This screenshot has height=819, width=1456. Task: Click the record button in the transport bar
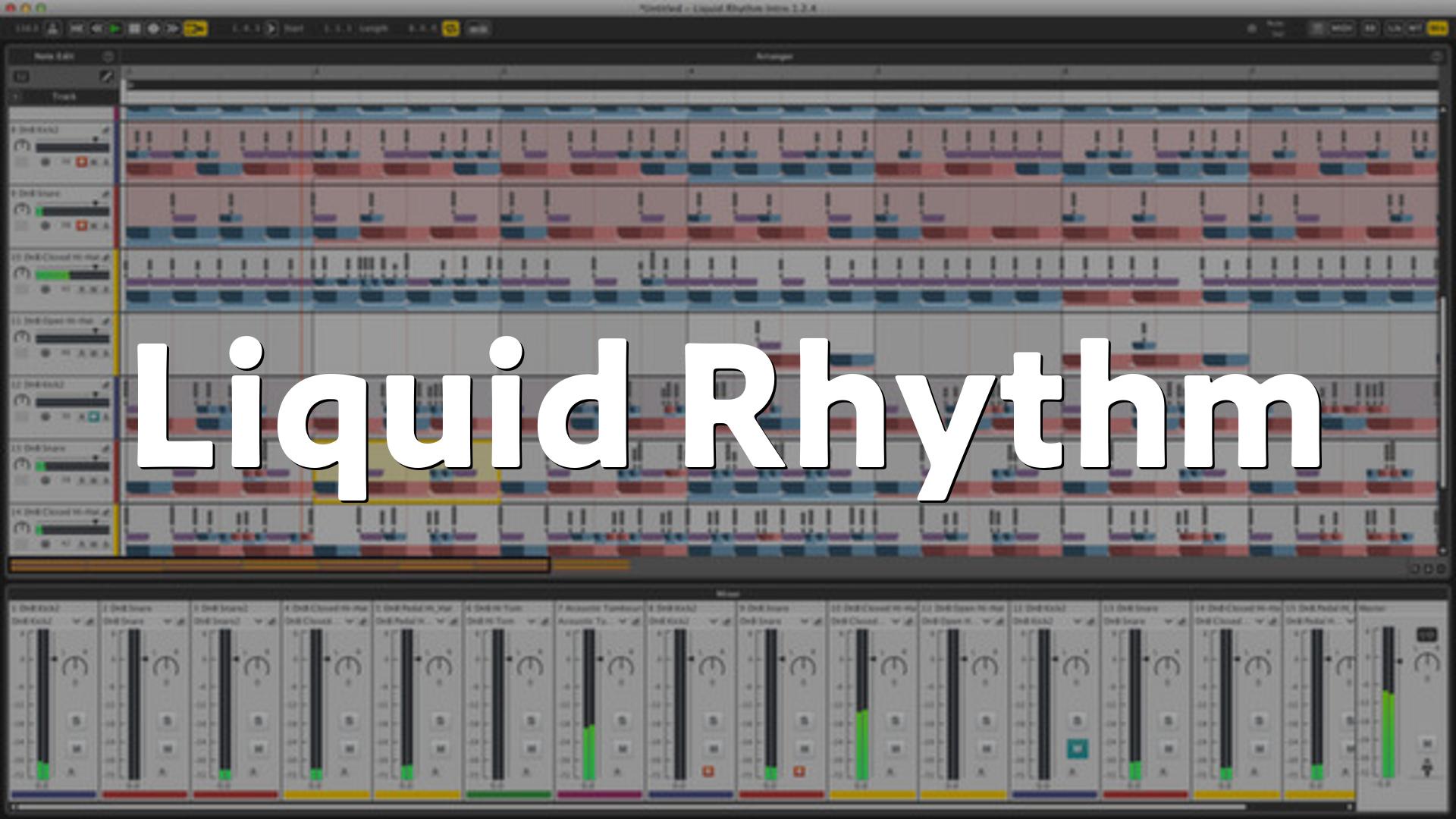153,29
